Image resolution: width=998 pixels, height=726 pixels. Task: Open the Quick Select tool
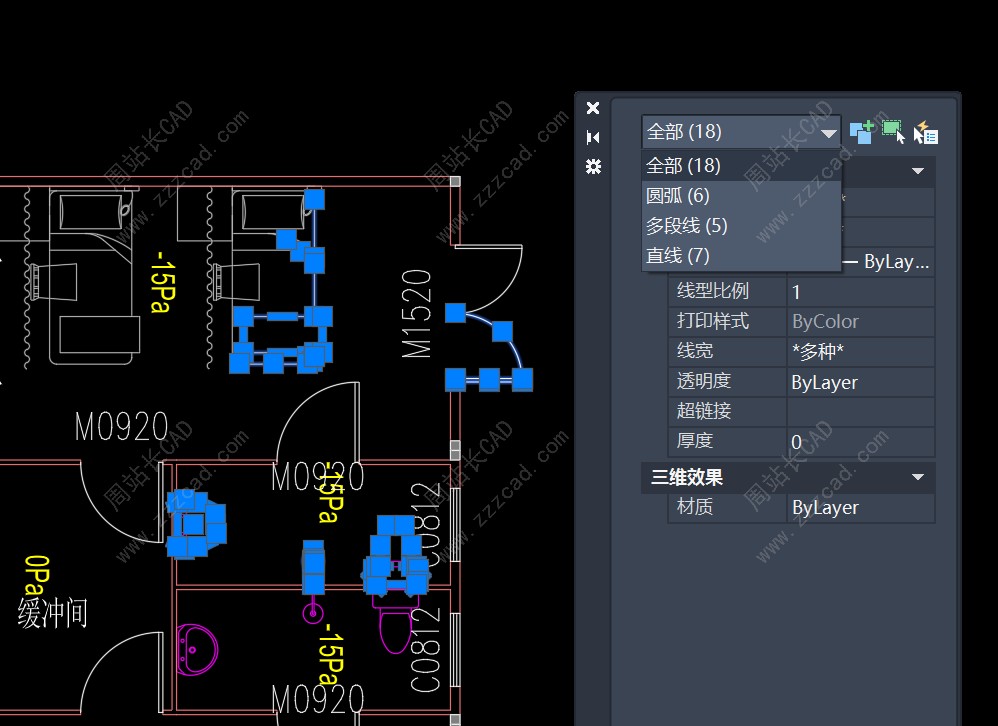point(925,132)
